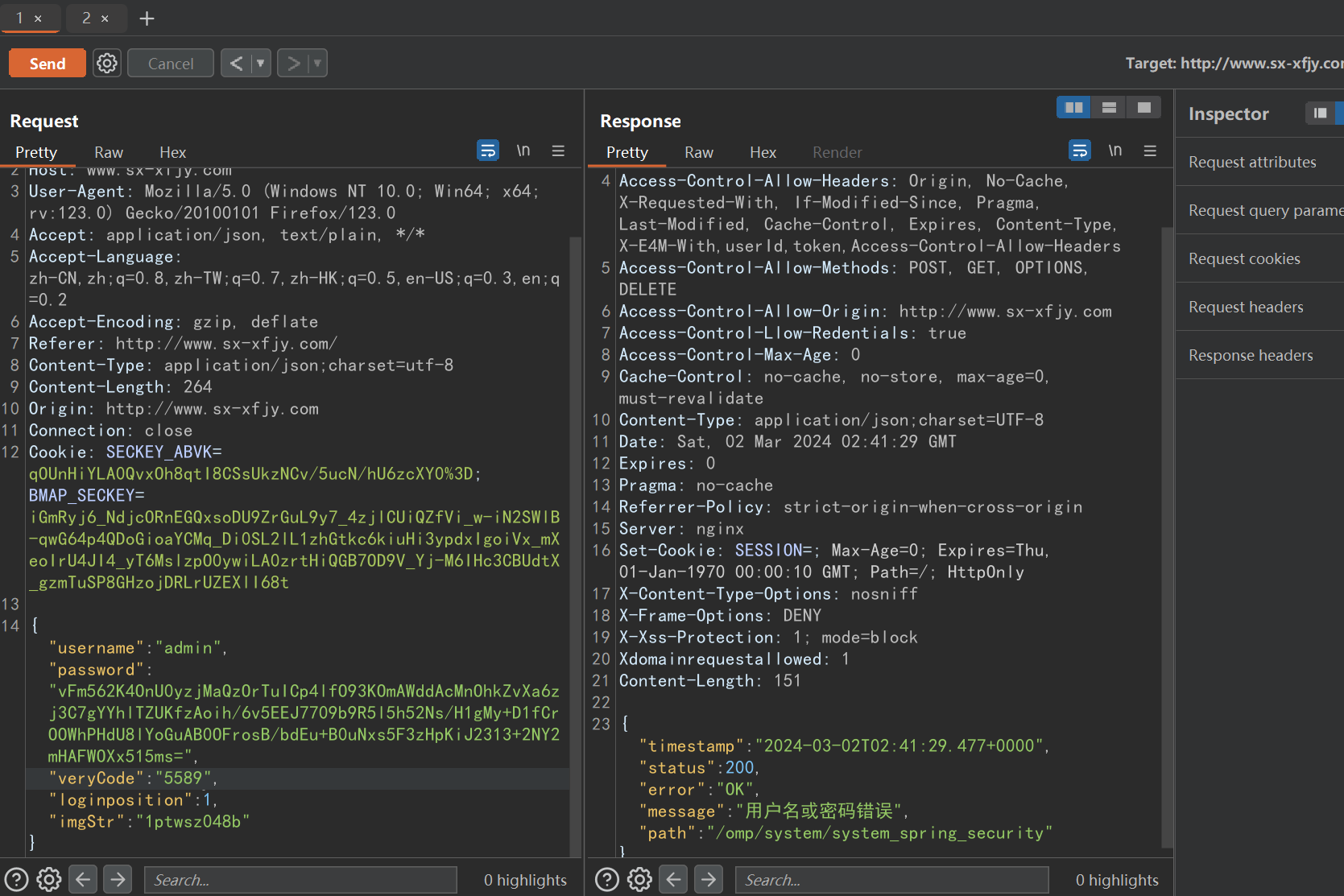The height and width of the screenshot is (896, 1344).
Task: Select Request Pretty view tab
Action: 36,152
